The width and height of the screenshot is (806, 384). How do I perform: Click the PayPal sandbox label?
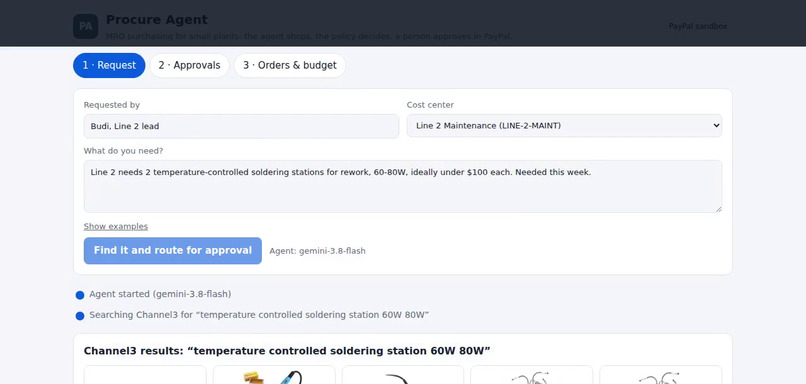tap(698, 26)
